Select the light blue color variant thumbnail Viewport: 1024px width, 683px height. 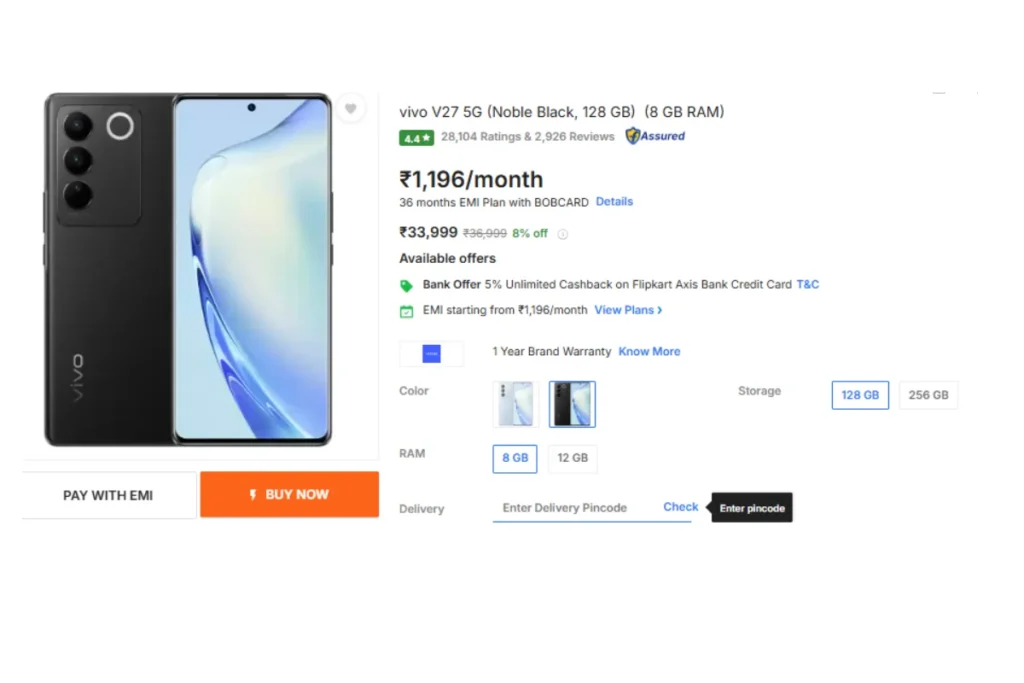point(515,404)
